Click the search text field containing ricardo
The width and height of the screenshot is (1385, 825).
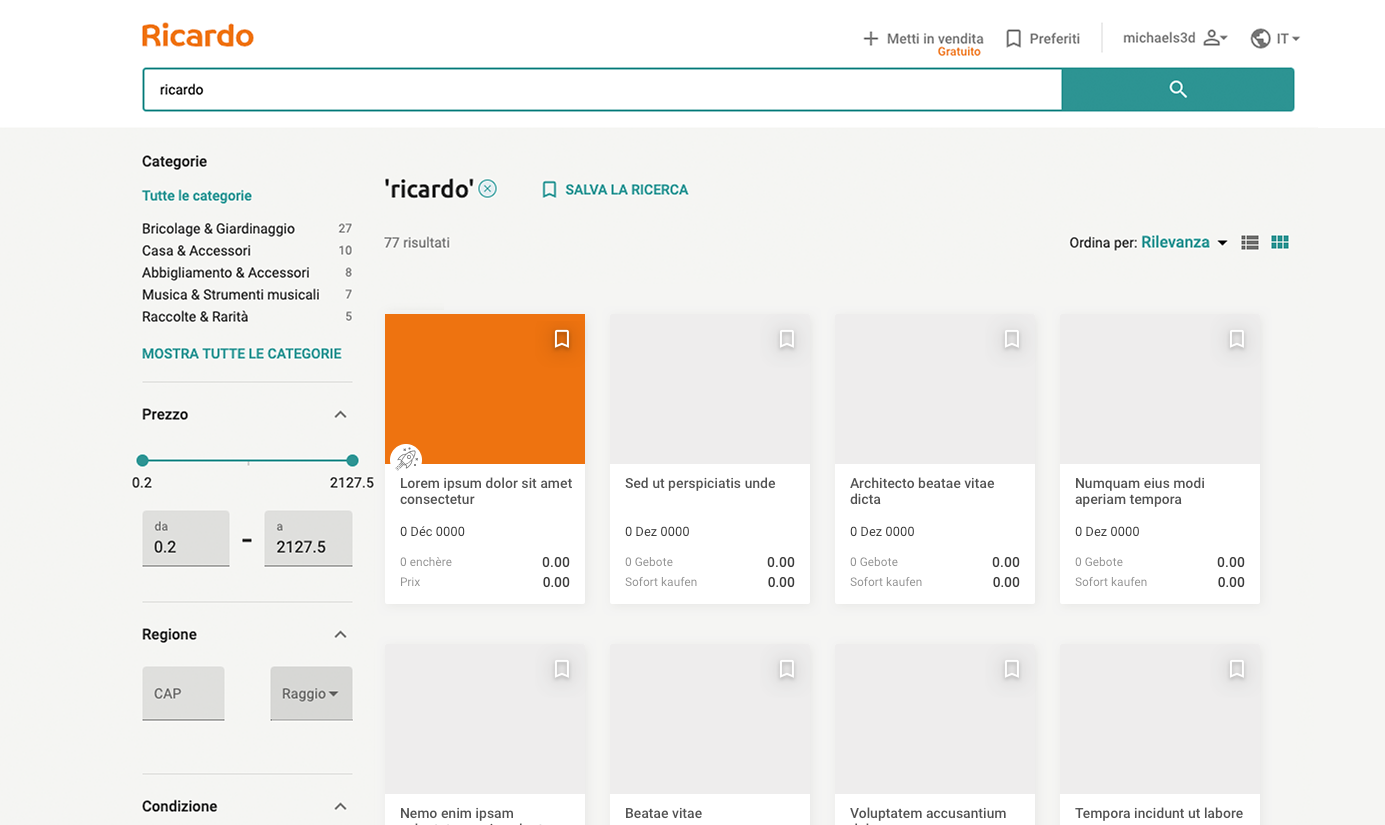tap(602, 89)
